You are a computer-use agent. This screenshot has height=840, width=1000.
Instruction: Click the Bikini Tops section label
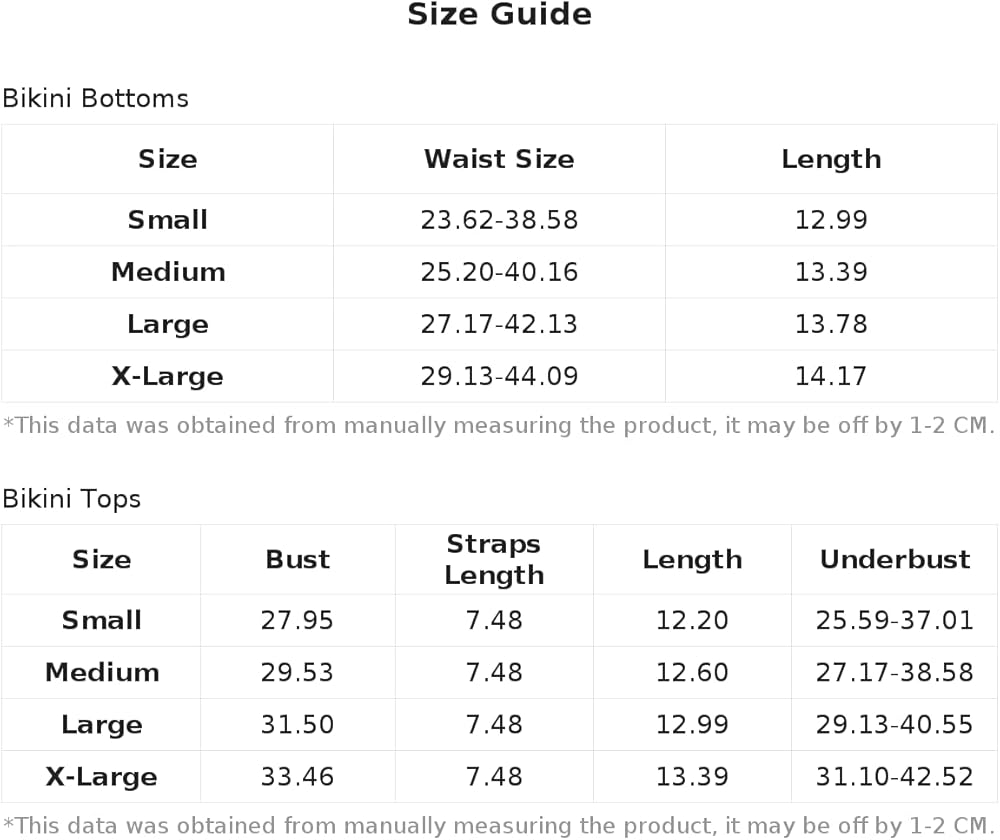(x=71, y=499)
